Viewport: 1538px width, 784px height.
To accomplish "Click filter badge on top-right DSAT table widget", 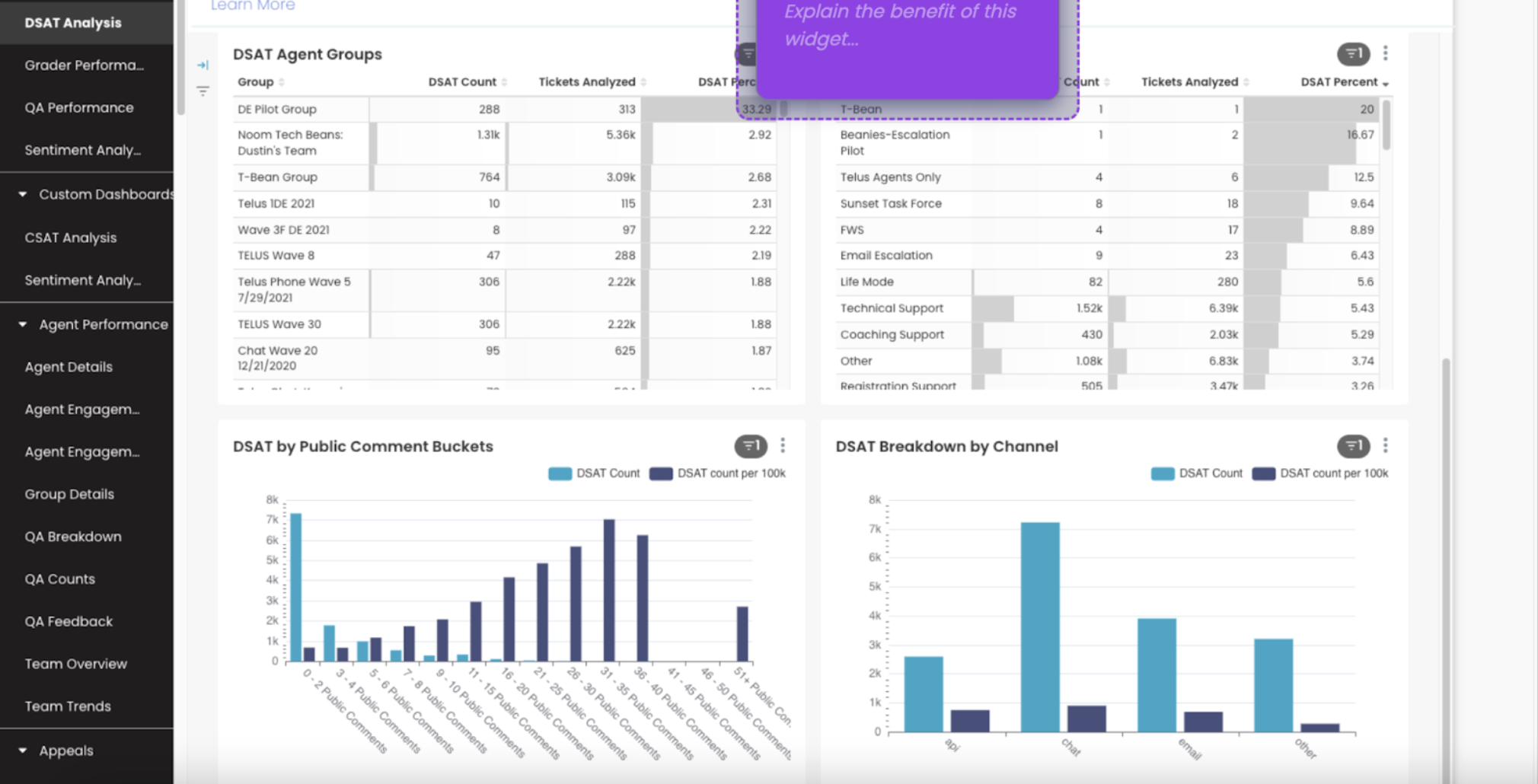I will tap(1353, 53).
